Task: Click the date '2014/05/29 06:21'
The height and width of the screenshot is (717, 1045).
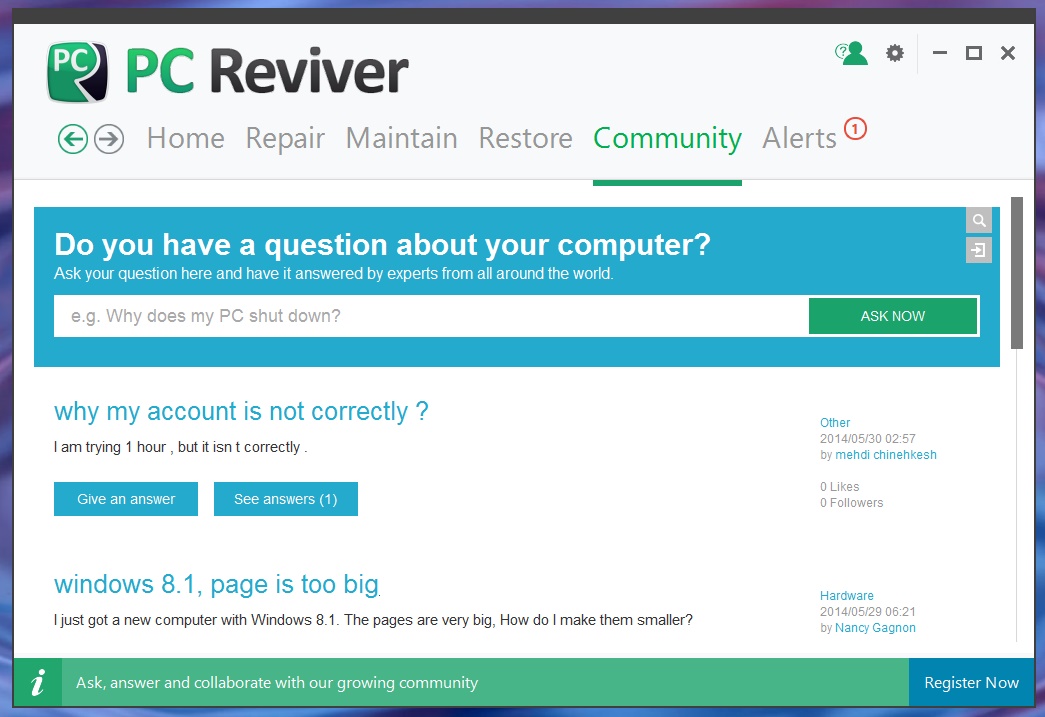Action: tap(868, 612)
